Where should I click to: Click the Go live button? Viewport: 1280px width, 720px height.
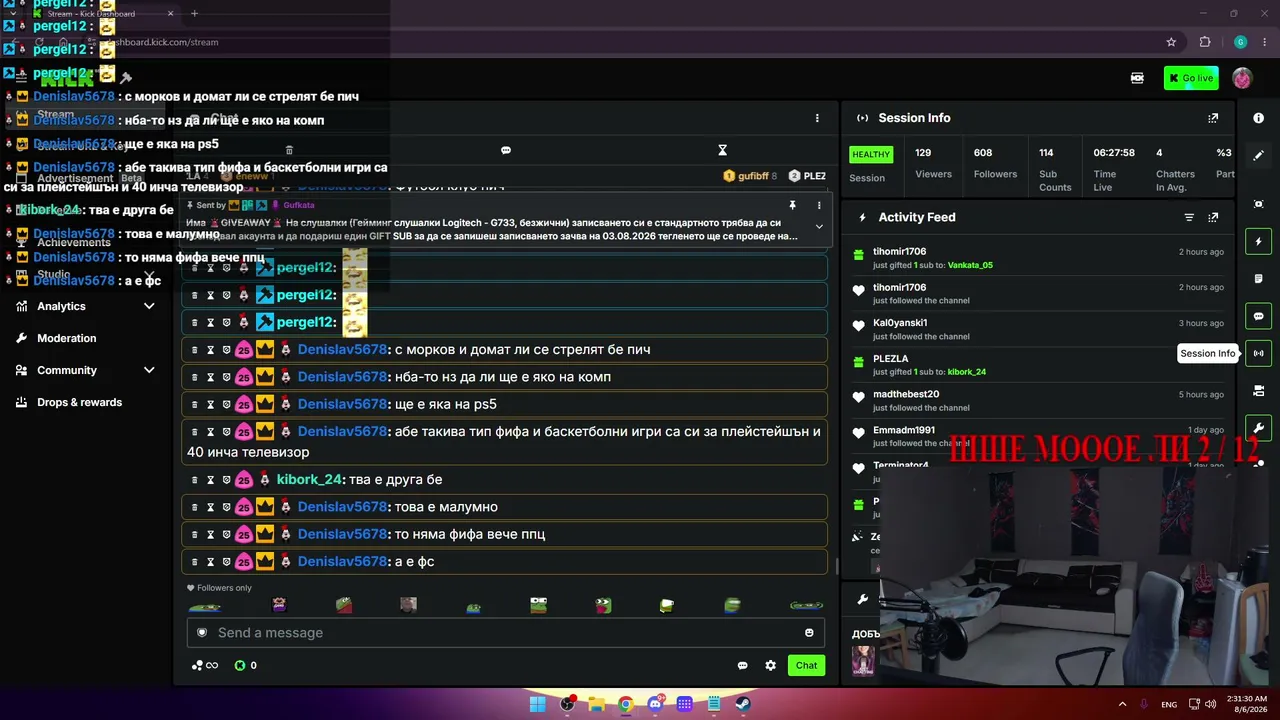click(1191, 78)
